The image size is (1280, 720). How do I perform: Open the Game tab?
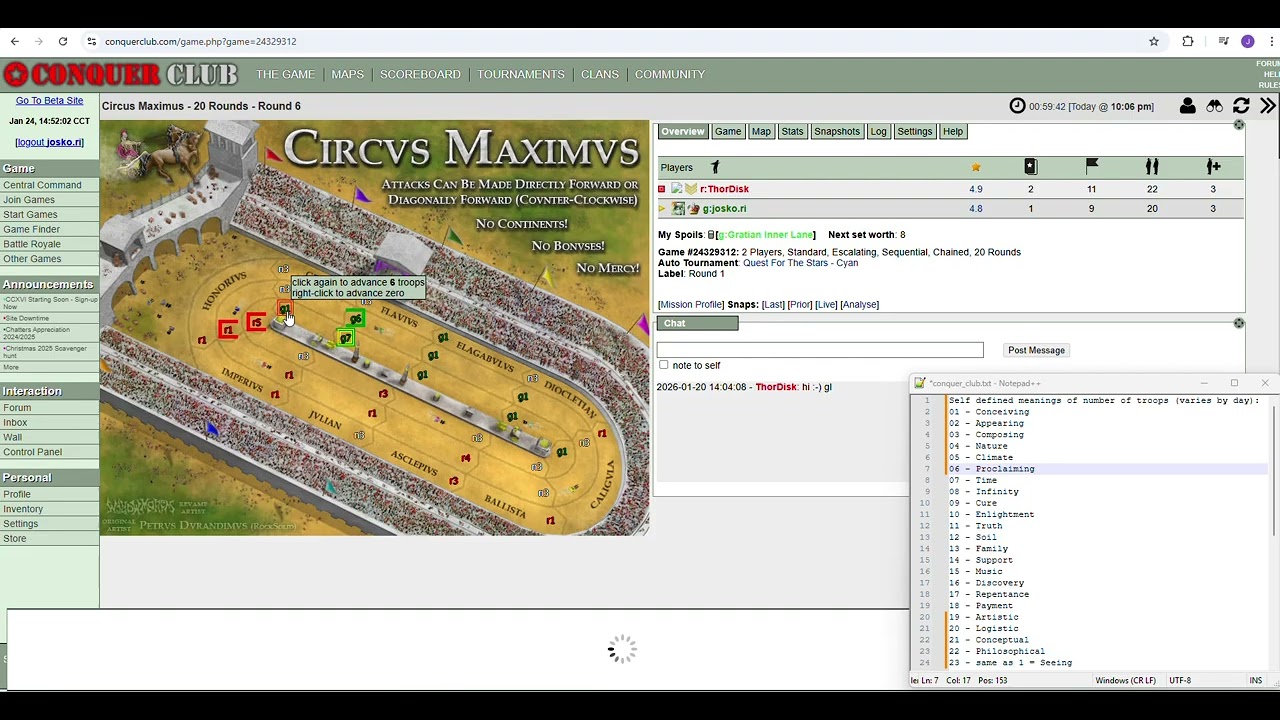[x=728, y=132]
